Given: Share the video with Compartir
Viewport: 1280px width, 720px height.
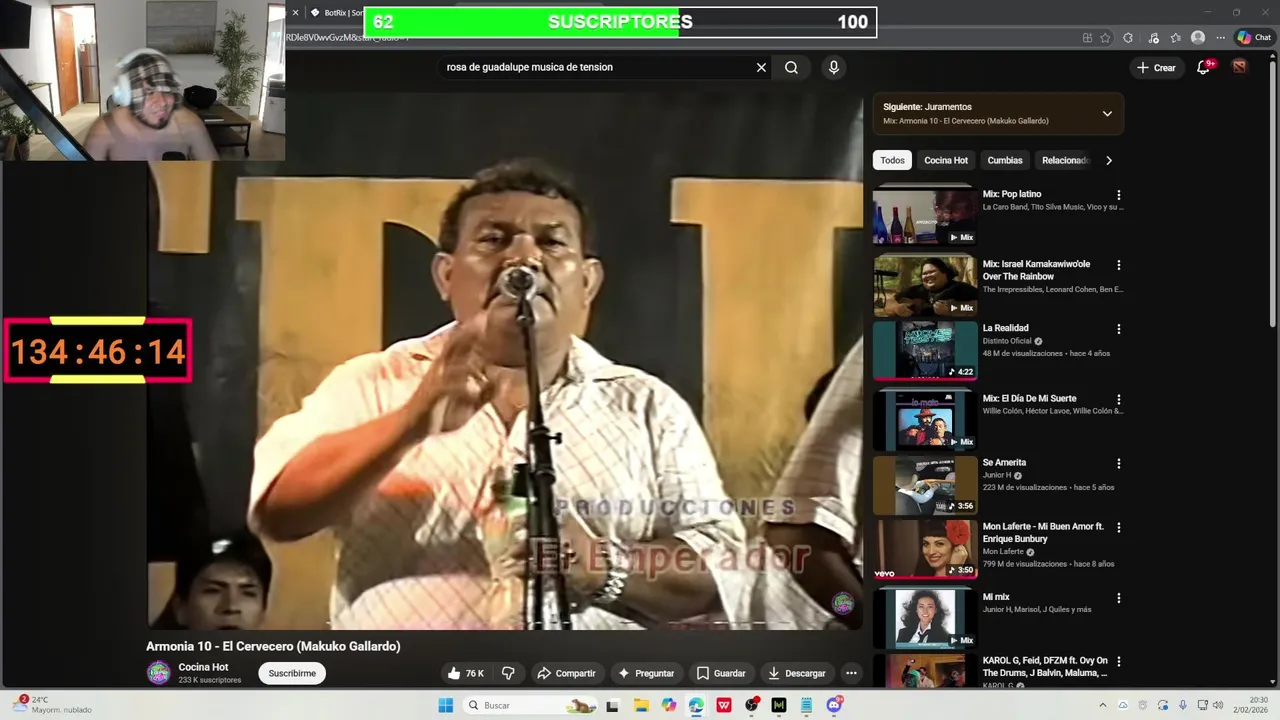Looking at the screenshot, I should [567, 673].
